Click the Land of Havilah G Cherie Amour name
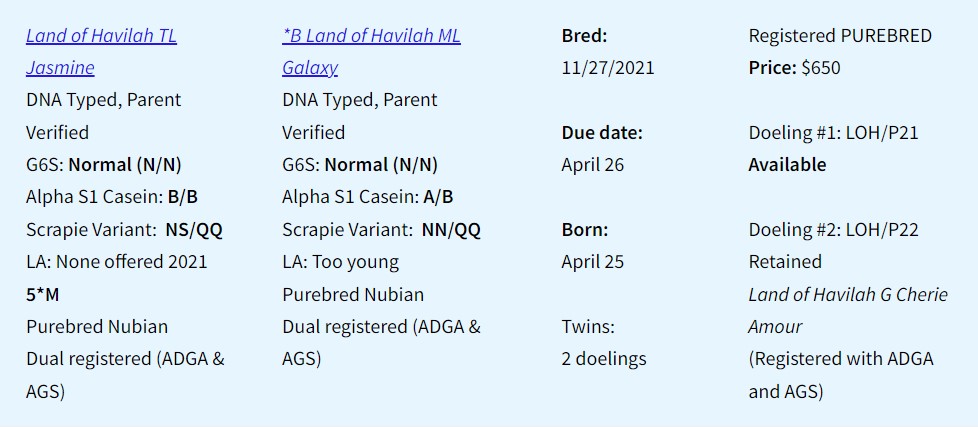 coord(848,310)
